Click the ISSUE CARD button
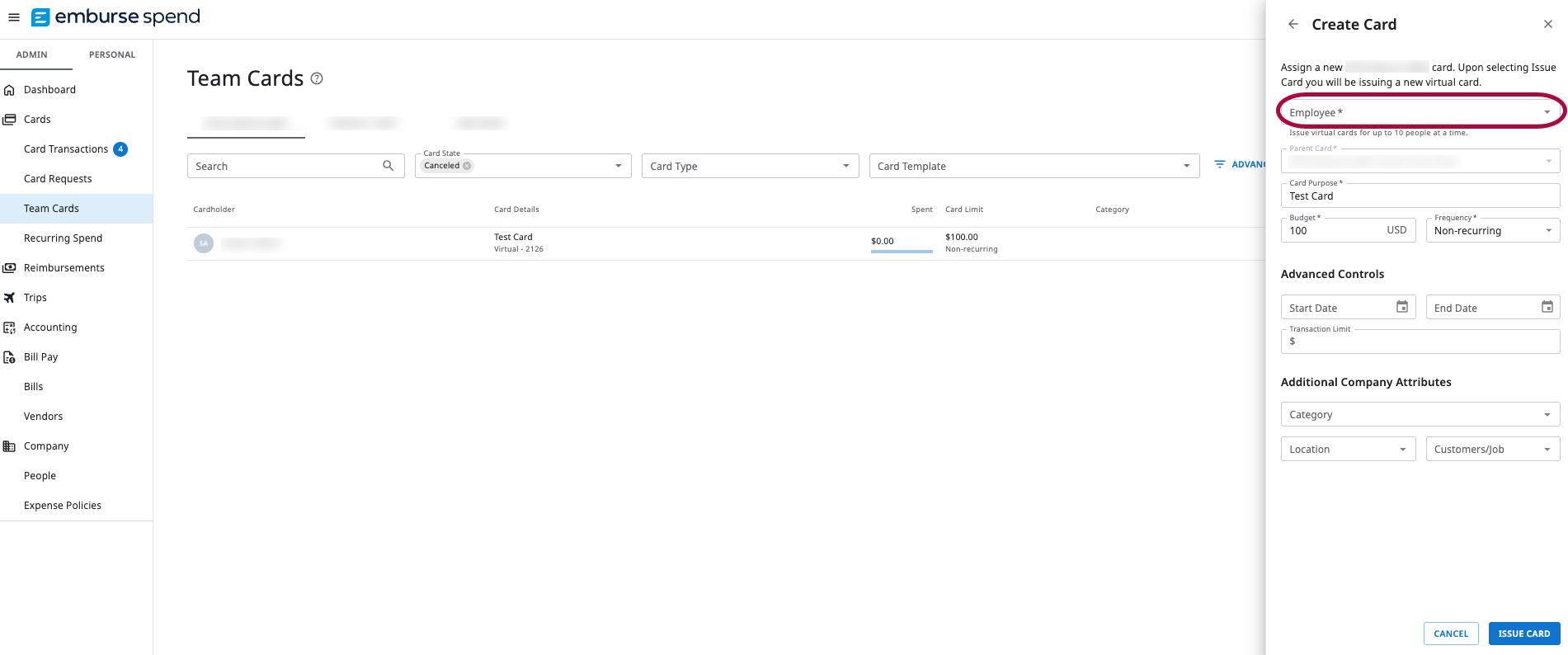1568x655 pixels. [1524, 634]
